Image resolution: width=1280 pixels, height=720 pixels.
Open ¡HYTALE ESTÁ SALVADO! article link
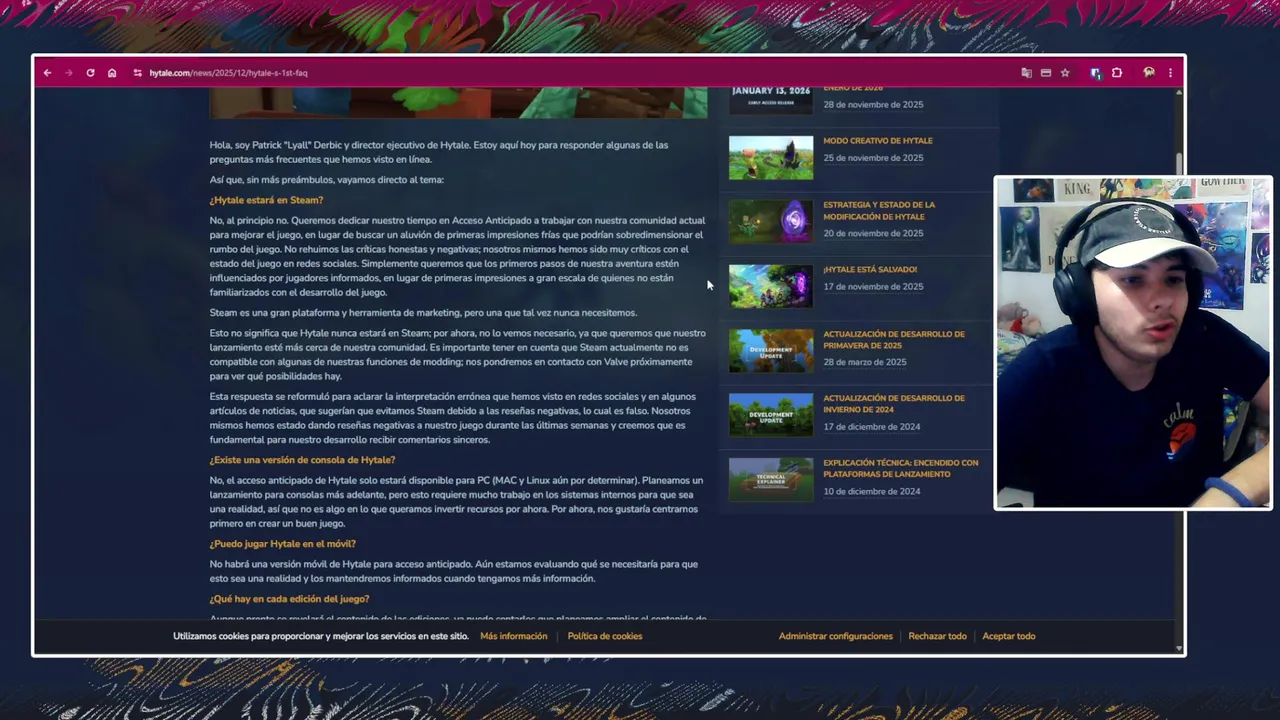pyautogui.click(x=870, y=269)
